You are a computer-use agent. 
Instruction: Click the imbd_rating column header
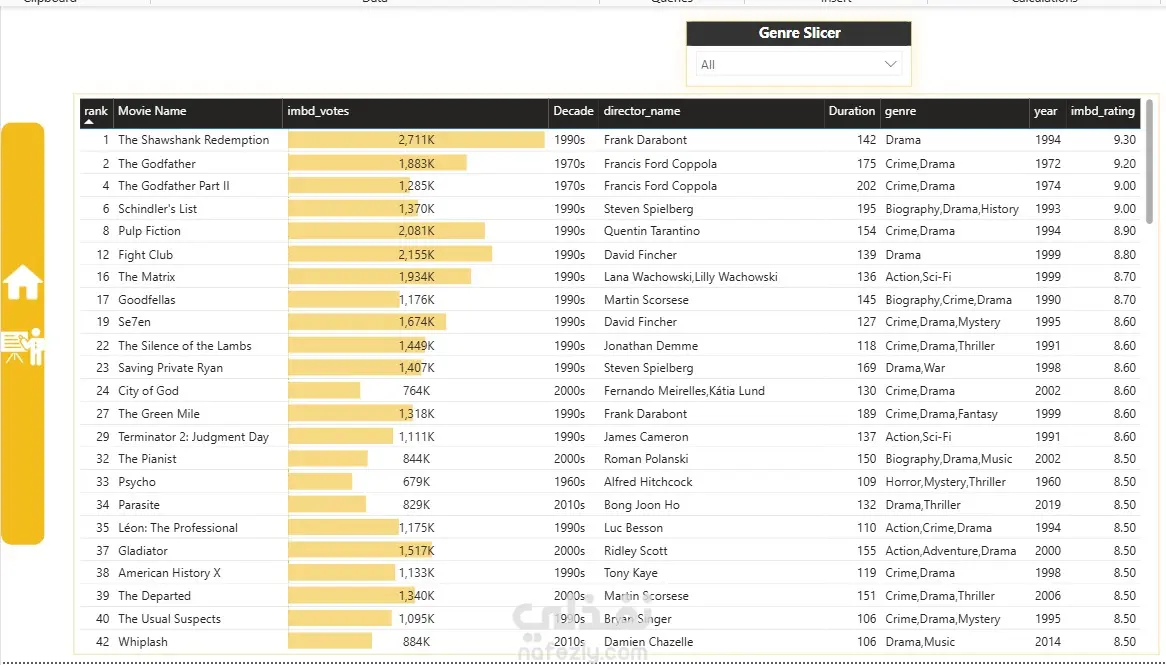[x=1102, y=111]
